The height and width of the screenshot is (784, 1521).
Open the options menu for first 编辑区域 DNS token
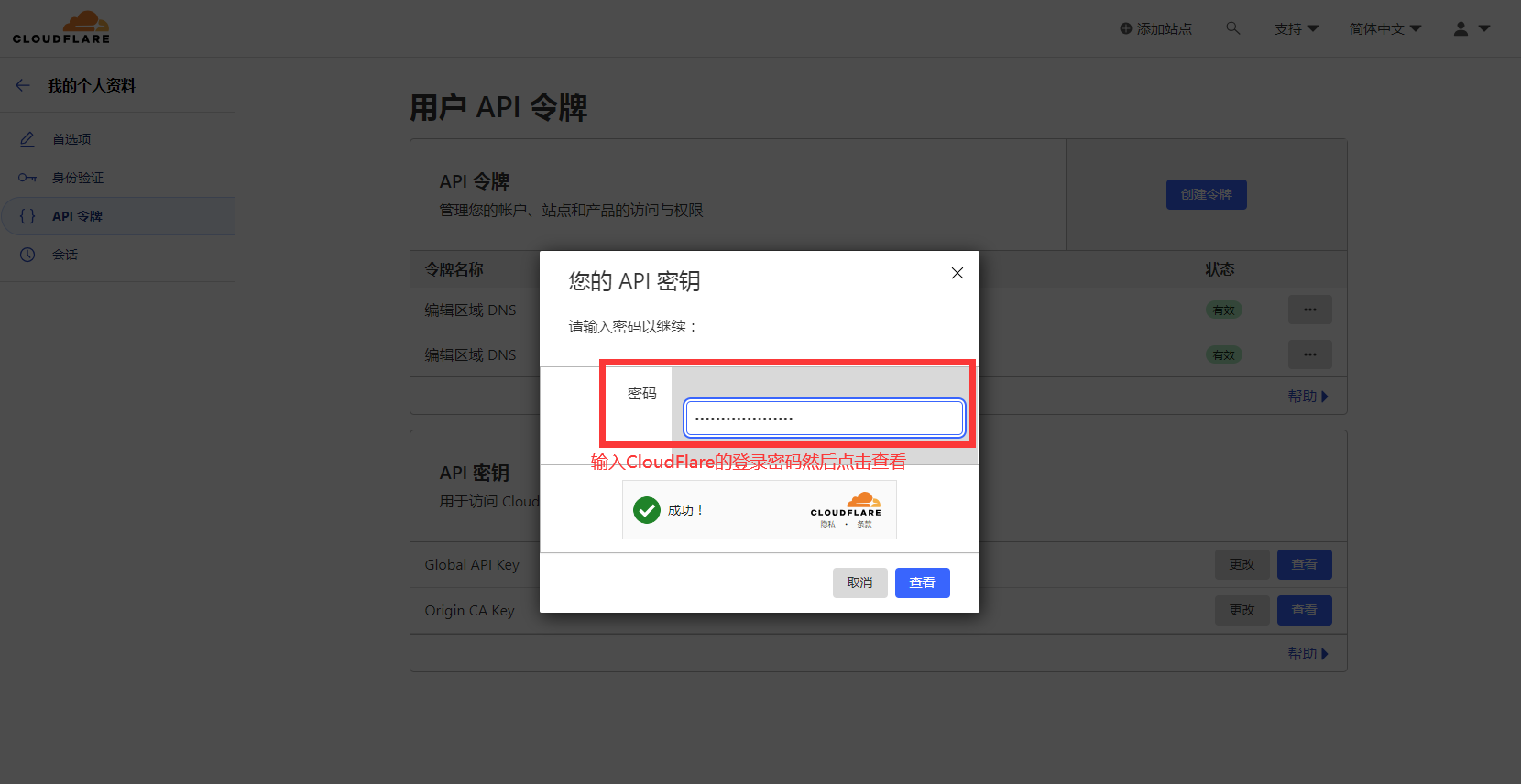tap(1310, 310)
